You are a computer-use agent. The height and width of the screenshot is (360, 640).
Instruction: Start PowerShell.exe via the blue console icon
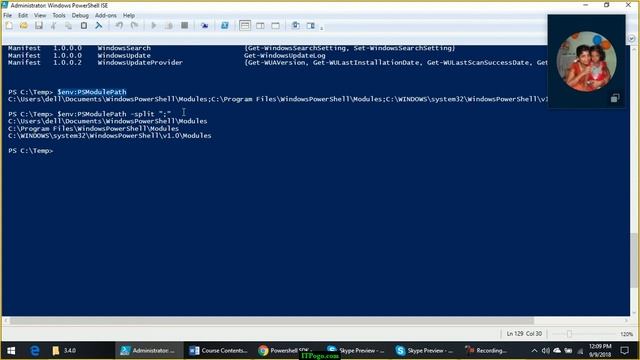click(224, 26)
